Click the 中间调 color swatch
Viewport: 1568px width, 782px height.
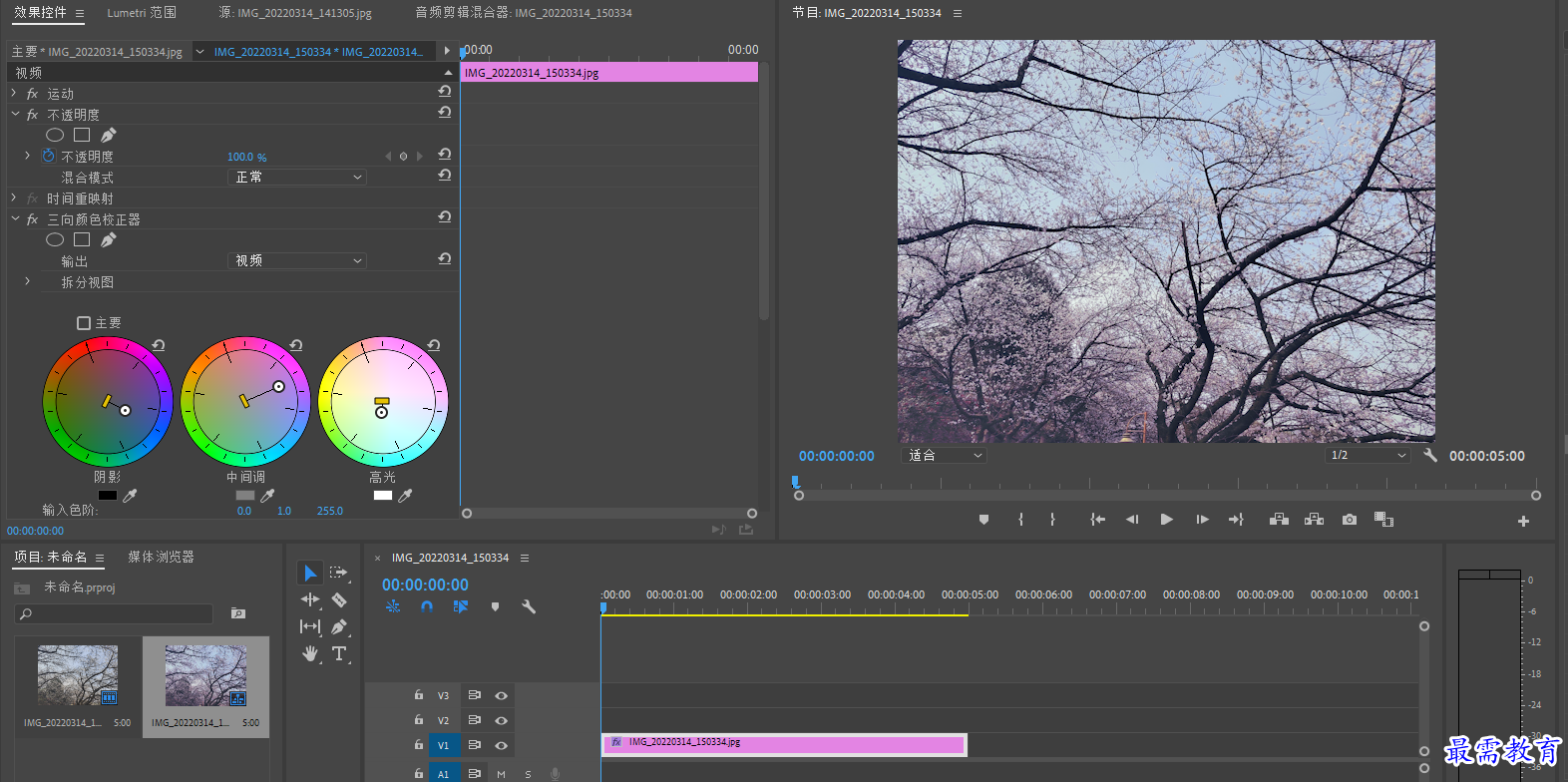[x=245, y=495]
